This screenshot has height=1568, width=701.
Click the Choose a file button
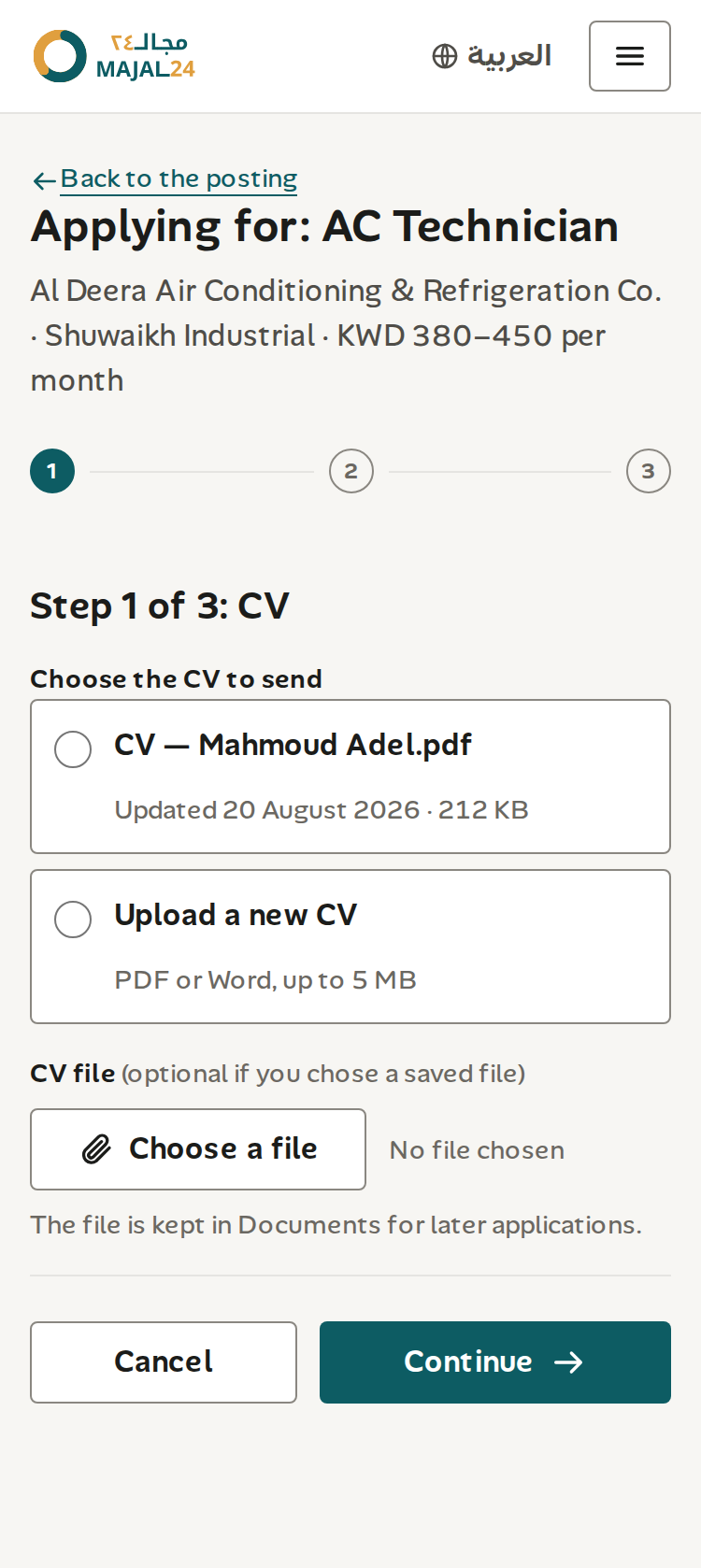point(198,1149)
